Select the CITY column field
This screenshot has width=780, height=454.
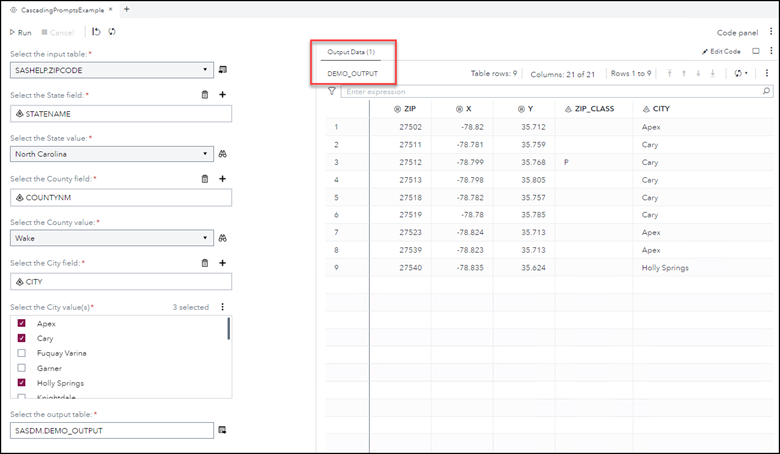[121, 281]
